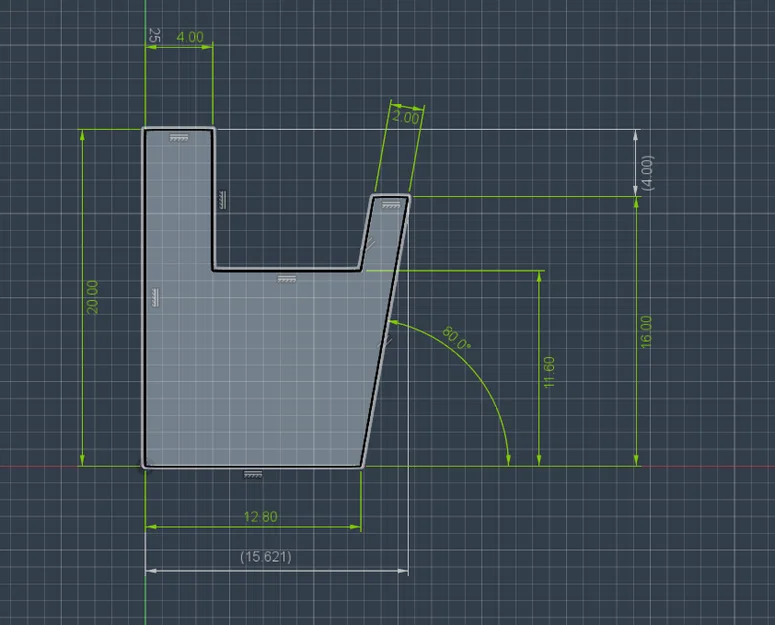The width and height of the screenshot is (775, 625).
Task: Select horizontal constraint icon below bottom edge
Action: pyautogui.click(x=253, y=474)
